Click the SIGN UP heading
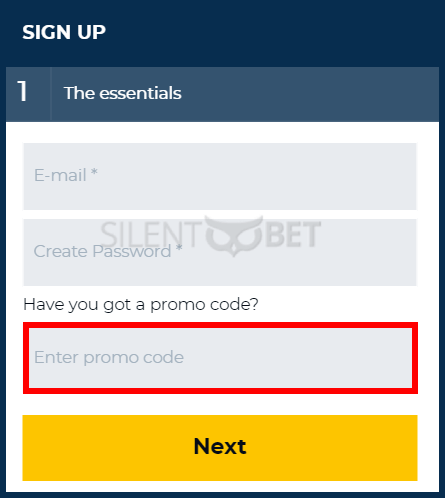This screenshot has width=445, height=498. pyautogui.click(x=64, y=32)
